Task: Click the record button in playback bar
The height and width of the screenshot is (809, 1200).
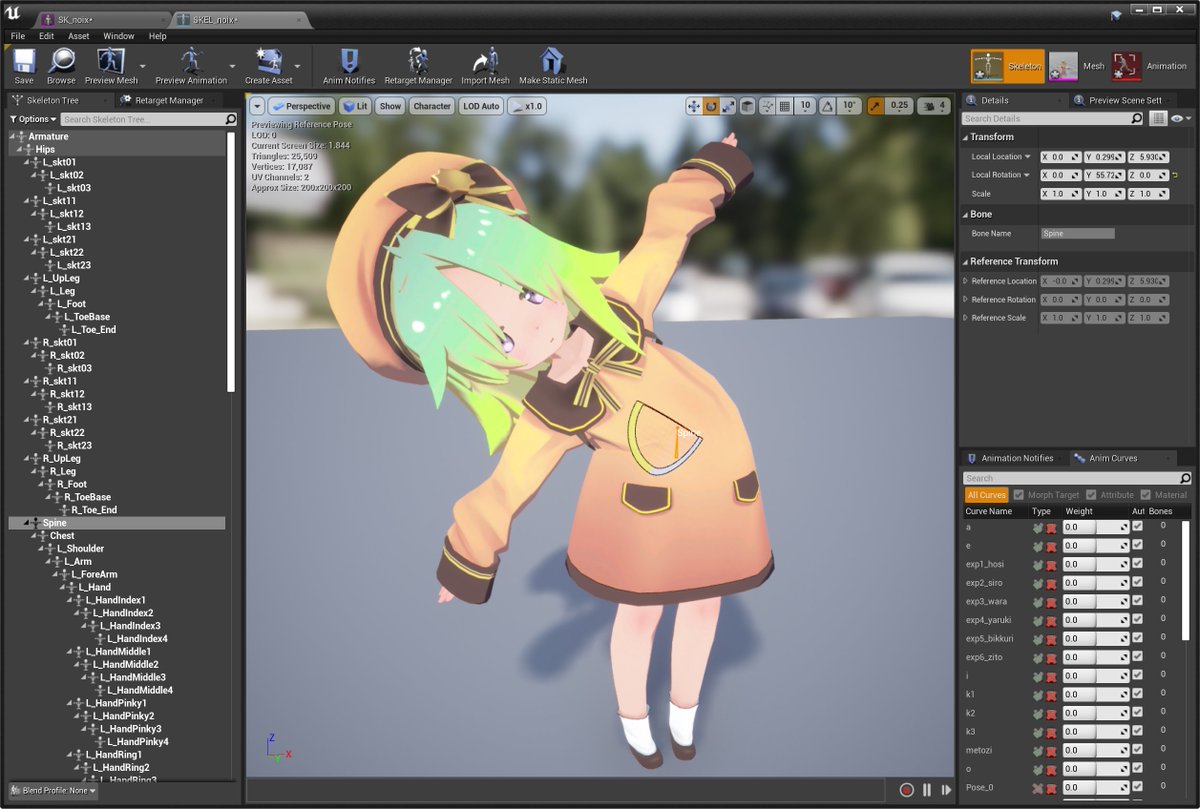Action: [907, 790]
